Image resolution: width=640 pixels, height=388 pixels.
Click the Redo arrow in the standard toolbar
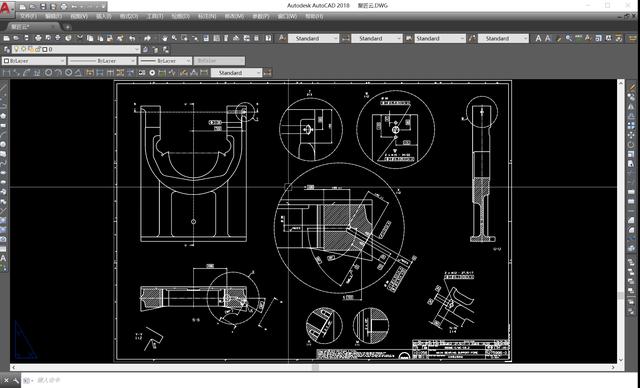point(147,38)
